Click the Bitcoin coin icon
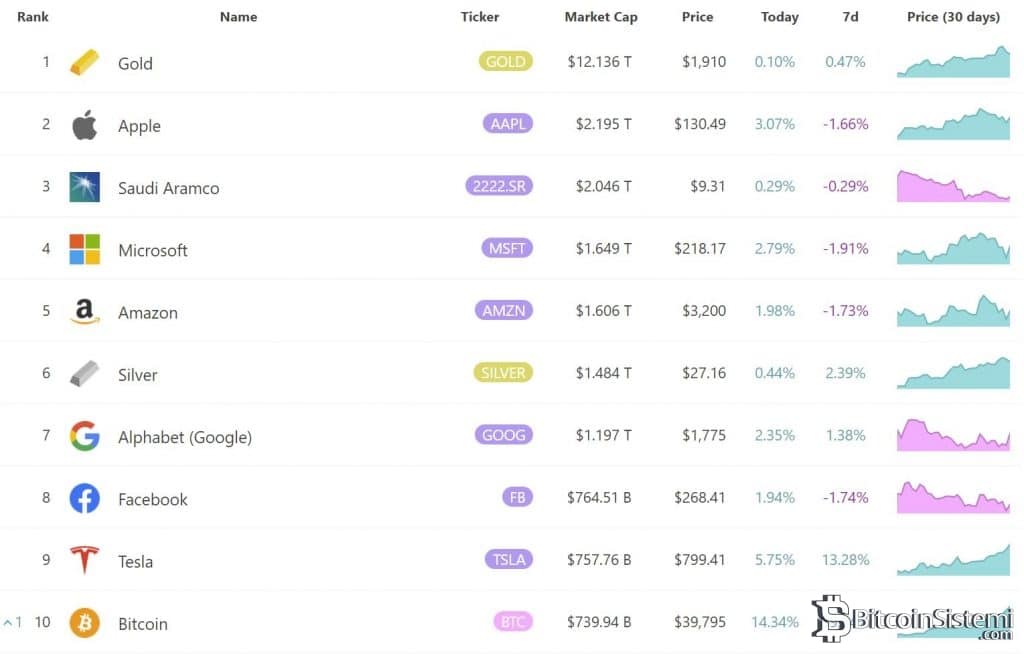Viewport: 1024px width, 654px height. [x=85, y=623]
